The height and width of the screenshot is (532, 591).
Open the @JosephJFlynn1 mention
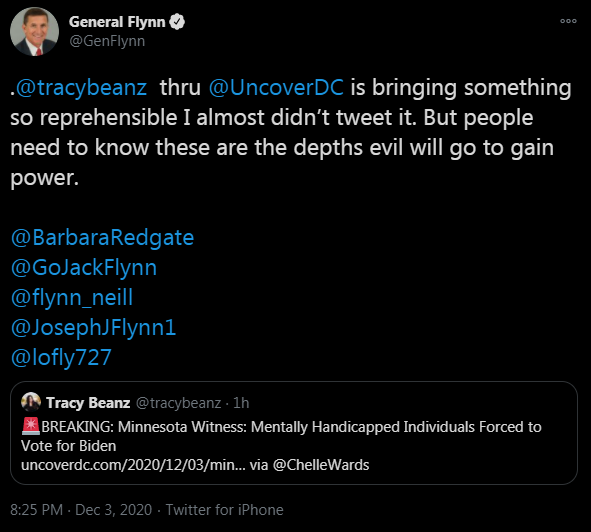pyautogui.click(x=93, y=327)
